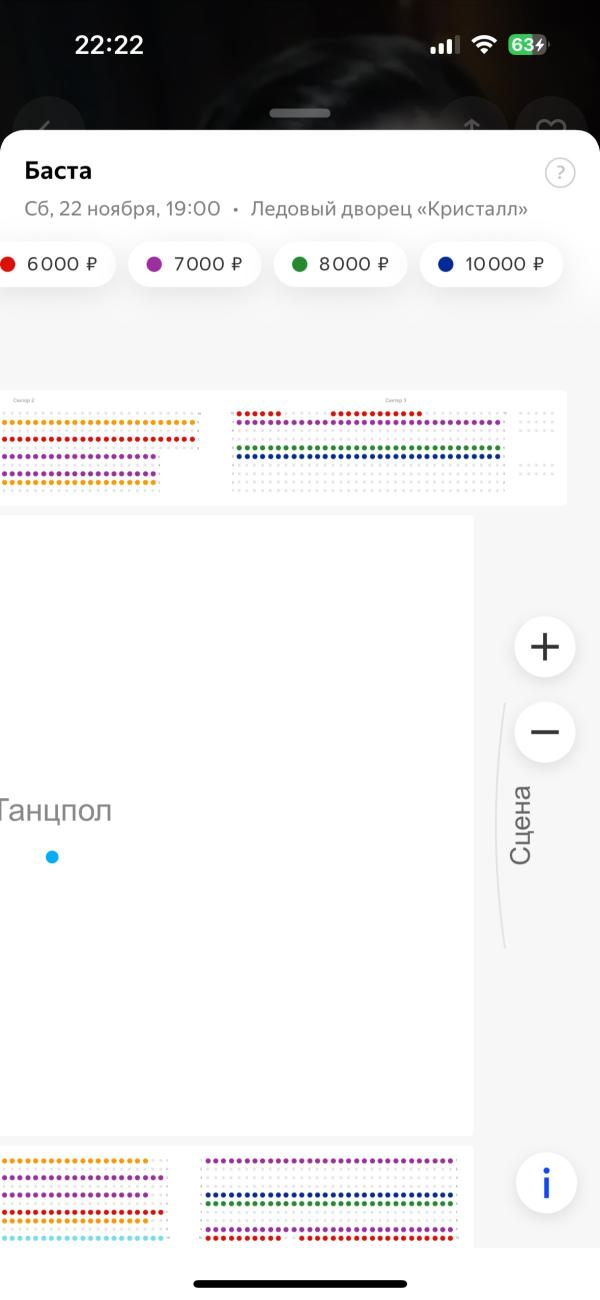Tap the red 6000 ₽ color dot
Viewport: 600px width, 1300px height.
coord(8,265)
